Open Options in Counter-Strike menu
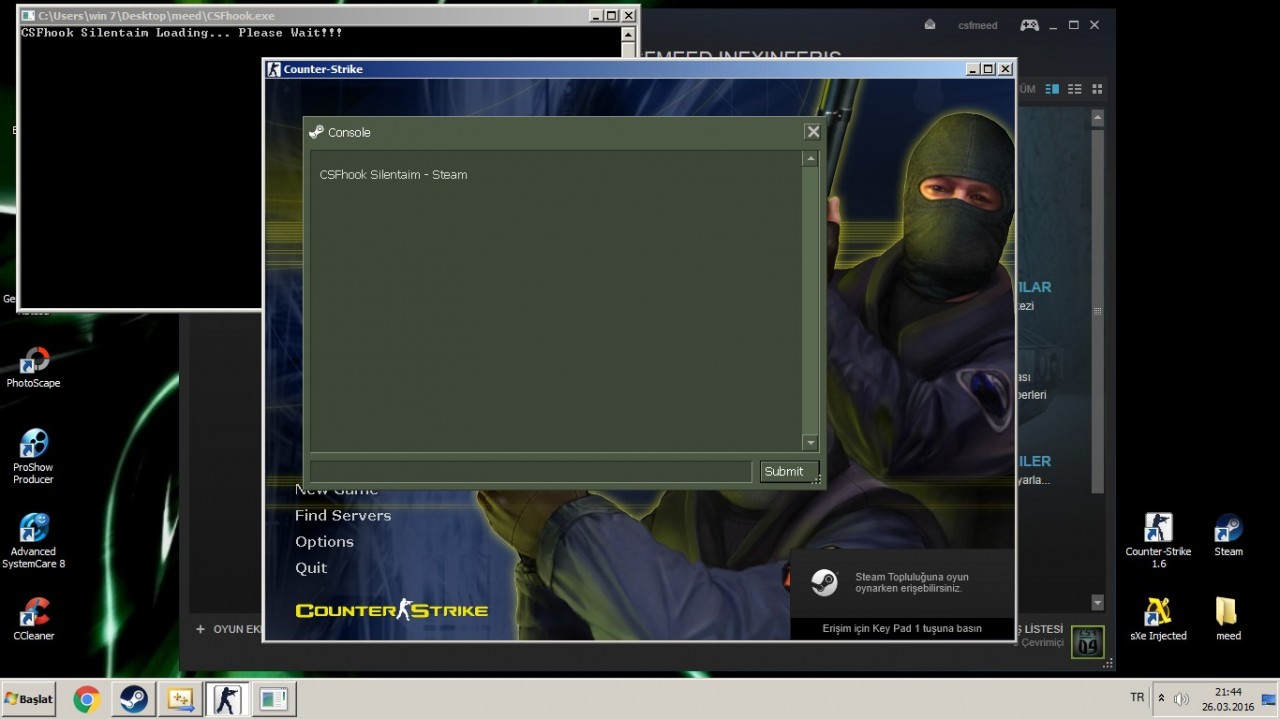This screenshot has width=1280, height=719. [x=324, y=542]
